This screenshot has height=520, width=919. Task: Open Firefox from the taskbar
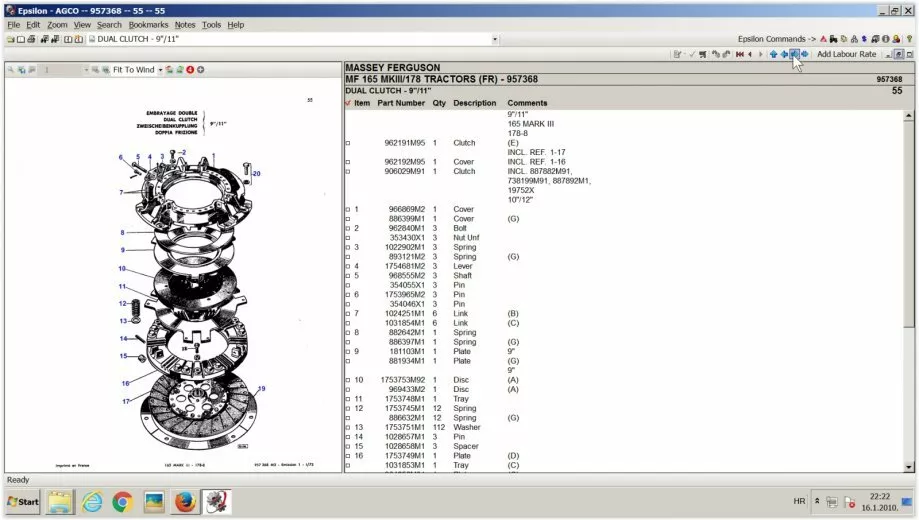coord(185,502)
